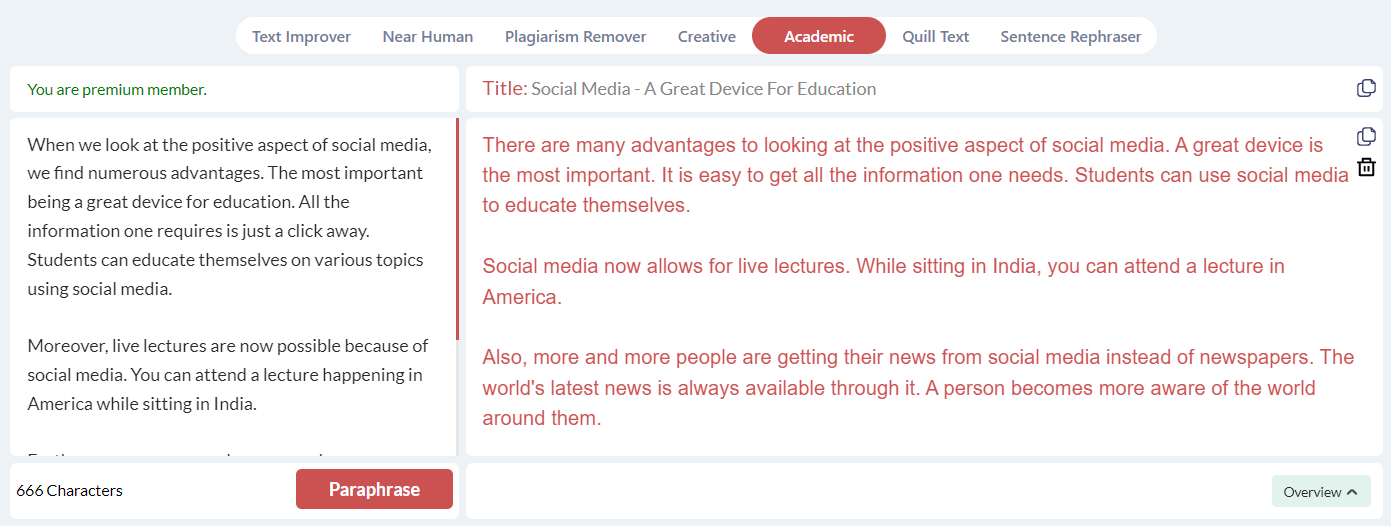Click the title field reading Social Media
Screen dimensions: 1391x526
point(703,89)
